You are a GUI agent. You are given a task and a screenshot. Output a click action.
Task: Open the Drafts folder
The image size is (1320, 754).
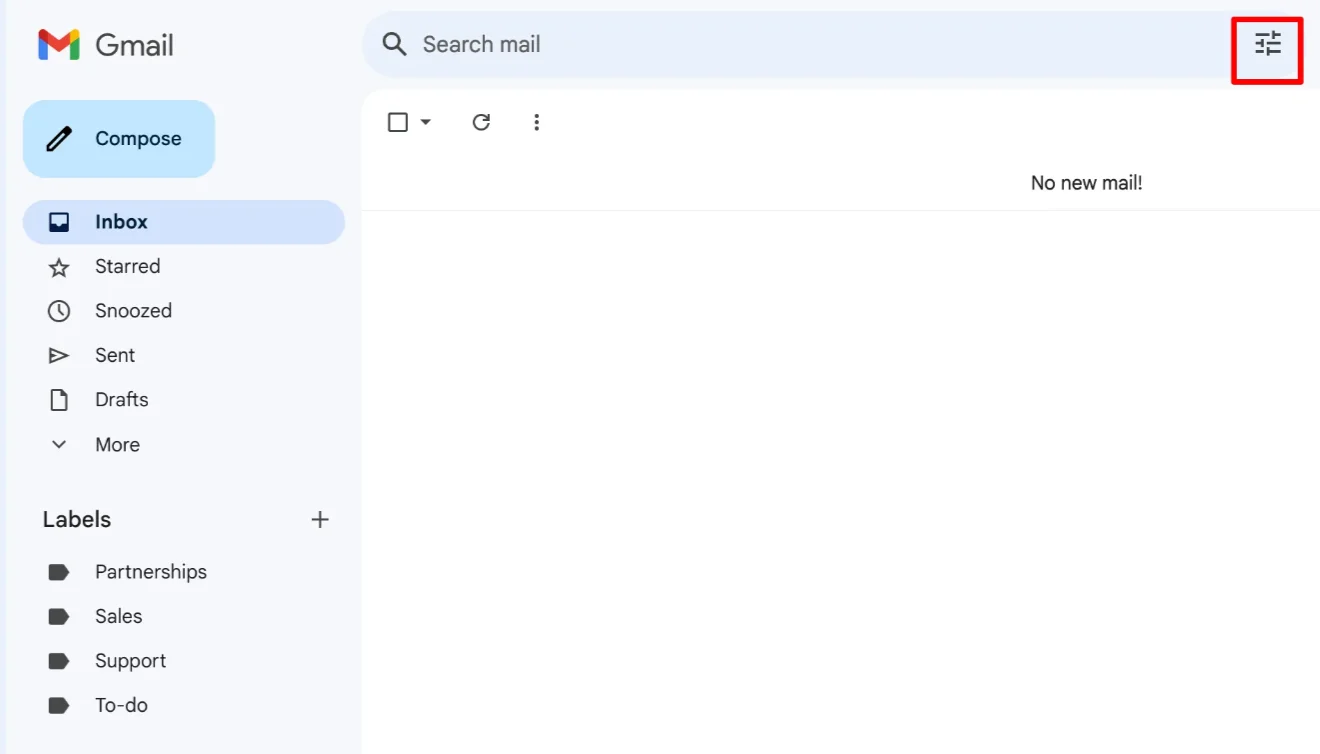(x=121, y=399)
